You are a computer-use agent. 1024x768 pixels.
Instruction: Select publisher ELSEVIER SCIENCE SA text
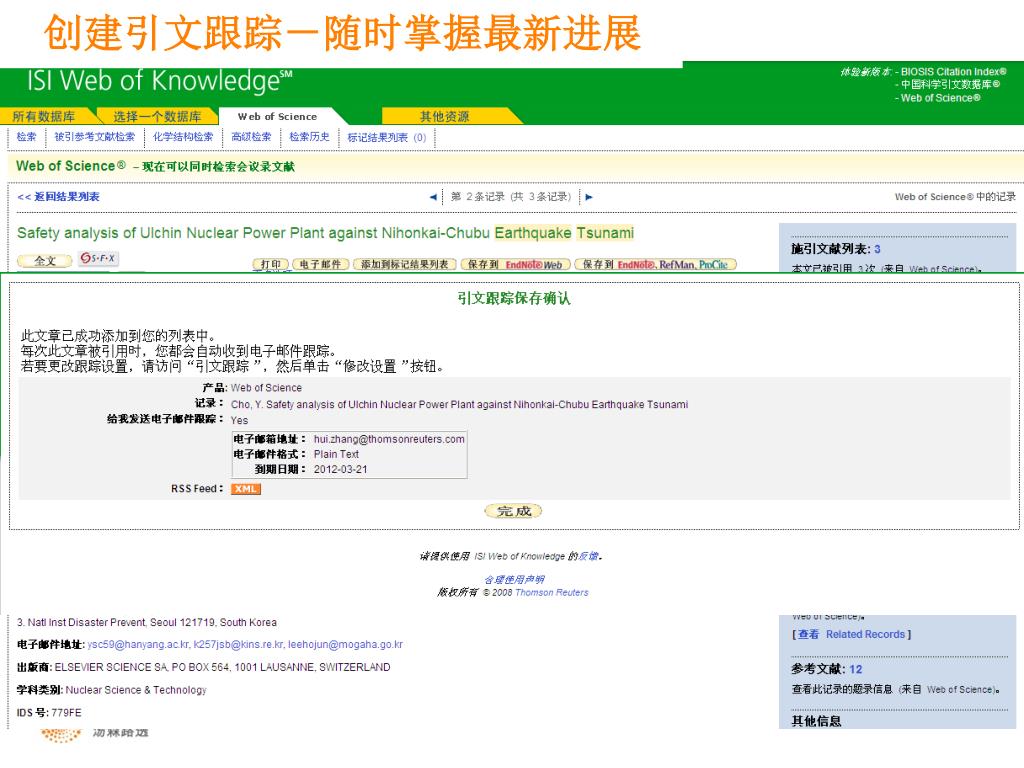click(223, 667)
